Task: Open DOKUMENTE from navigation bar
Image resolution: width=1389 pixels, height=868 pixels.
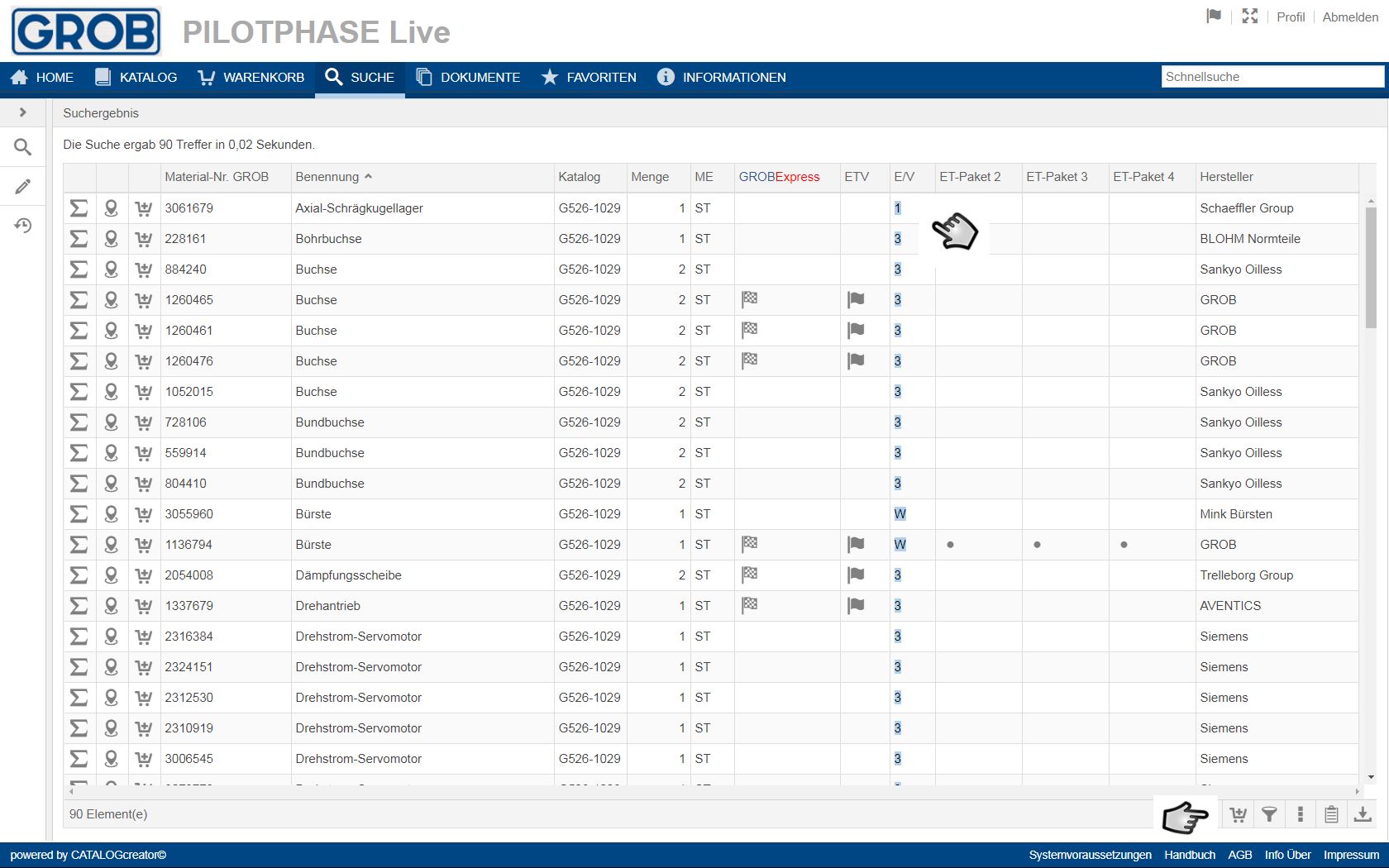Action: (468, 77)
